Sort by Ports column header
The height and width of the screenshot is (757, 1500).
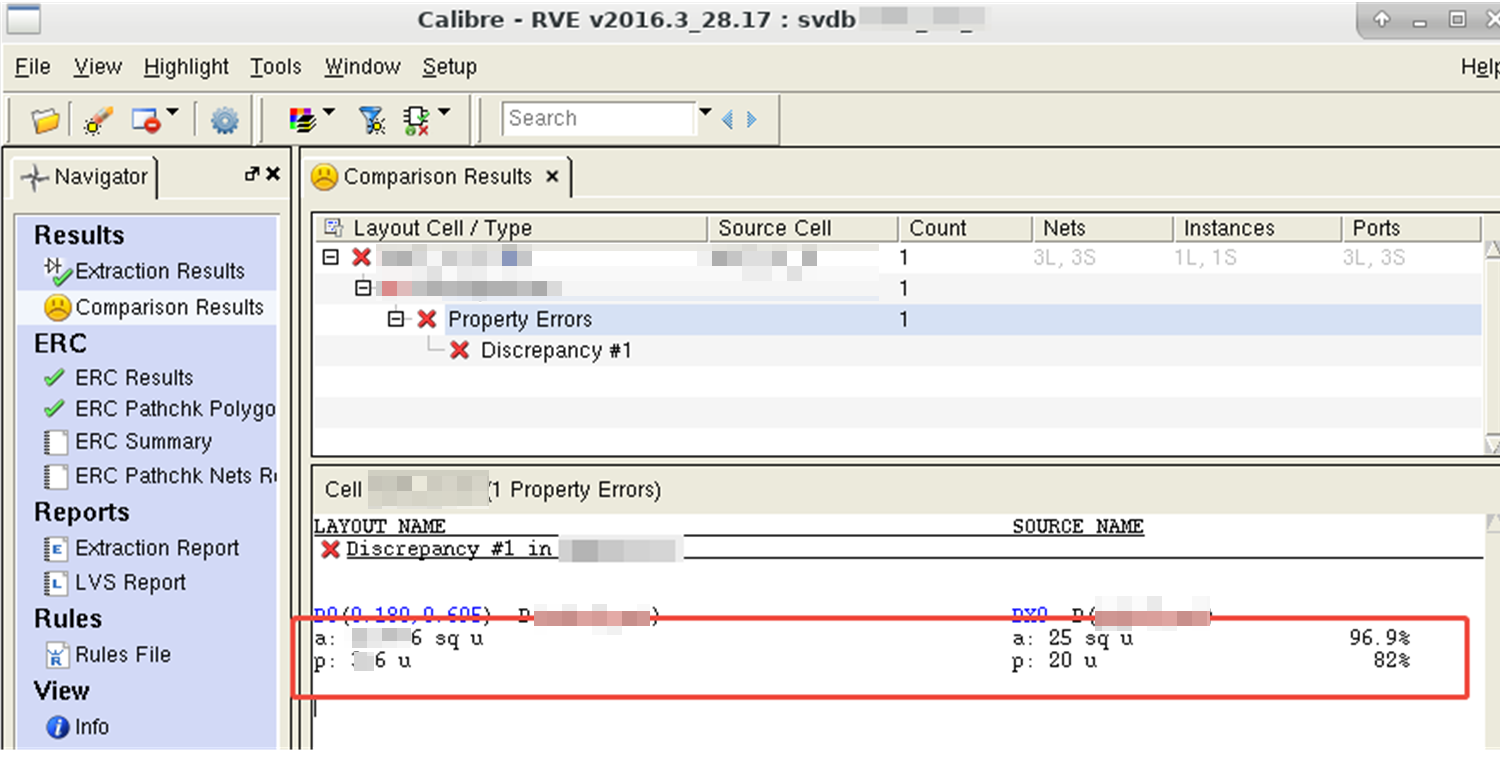click(x=1411, y=228)
